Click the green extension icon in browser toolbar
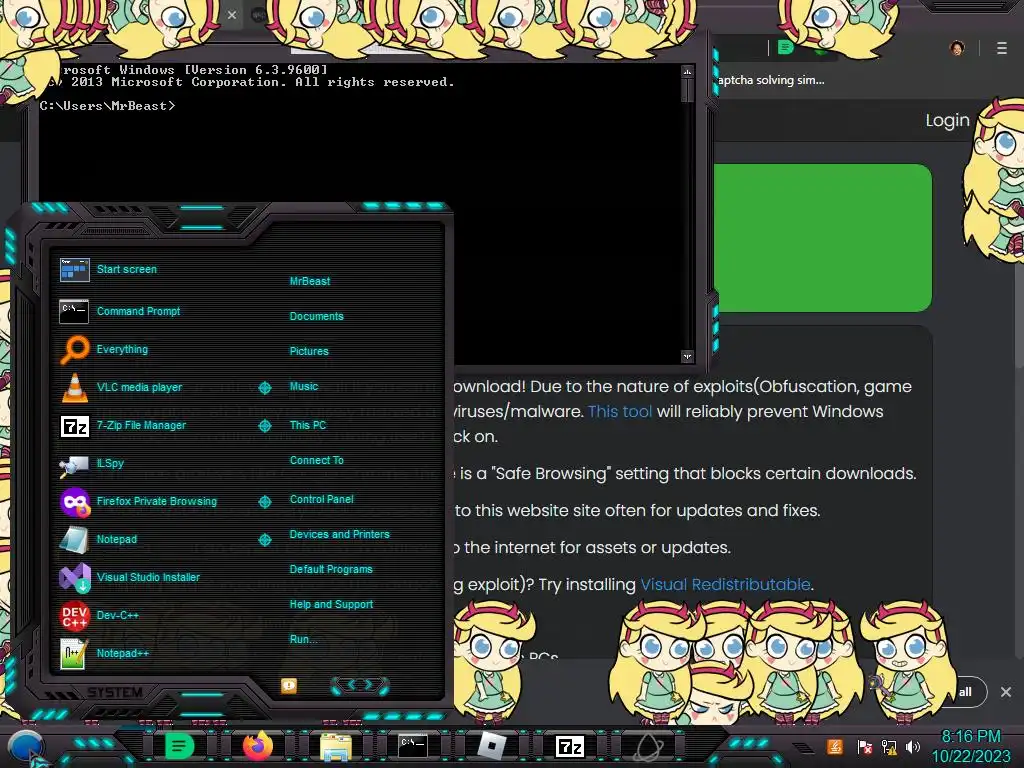The image size is (1024, 768). [786, 48]
